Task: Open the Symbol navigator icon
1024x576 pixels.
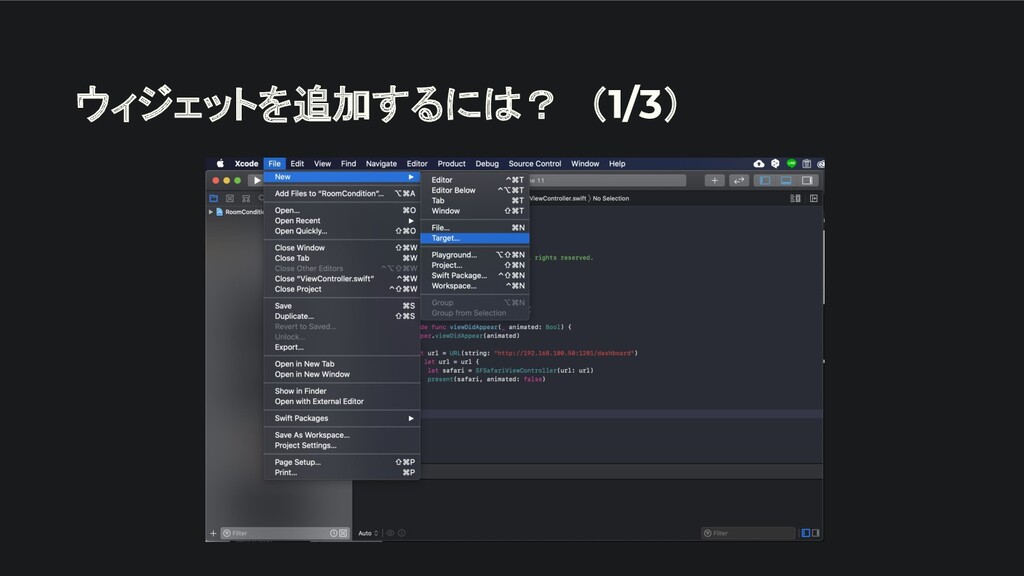Action: [246, 198]
